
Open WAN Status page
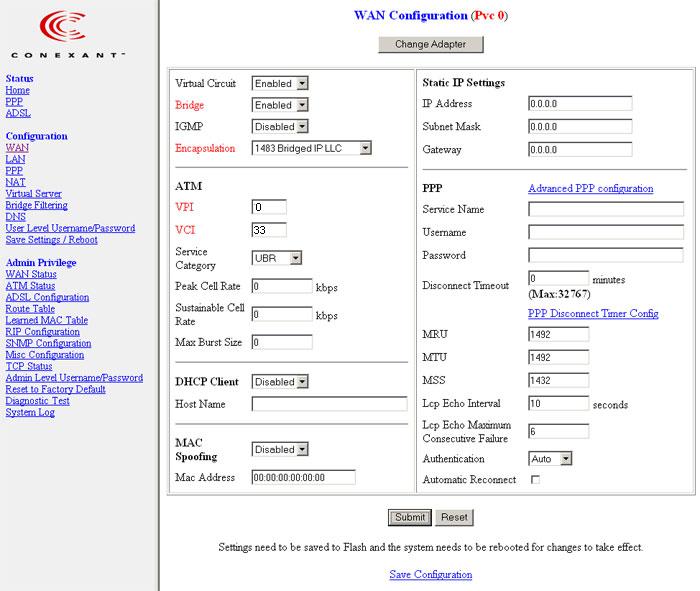point(31,274)
